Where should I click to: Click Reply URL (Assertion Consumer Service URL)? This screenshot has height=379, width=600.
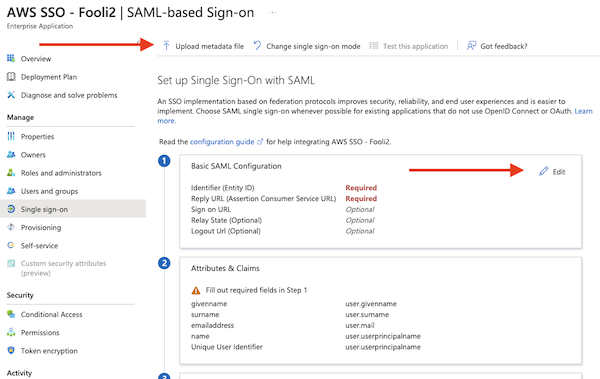(x=263, y=198)
